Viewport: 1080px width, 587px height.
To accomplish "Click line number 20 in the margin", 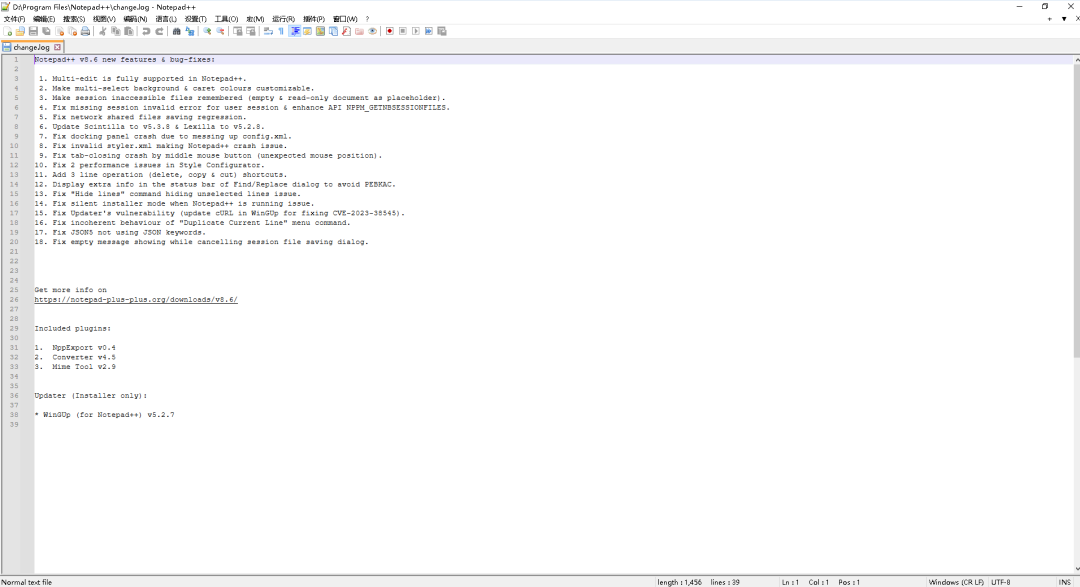I will click(14, 242).
